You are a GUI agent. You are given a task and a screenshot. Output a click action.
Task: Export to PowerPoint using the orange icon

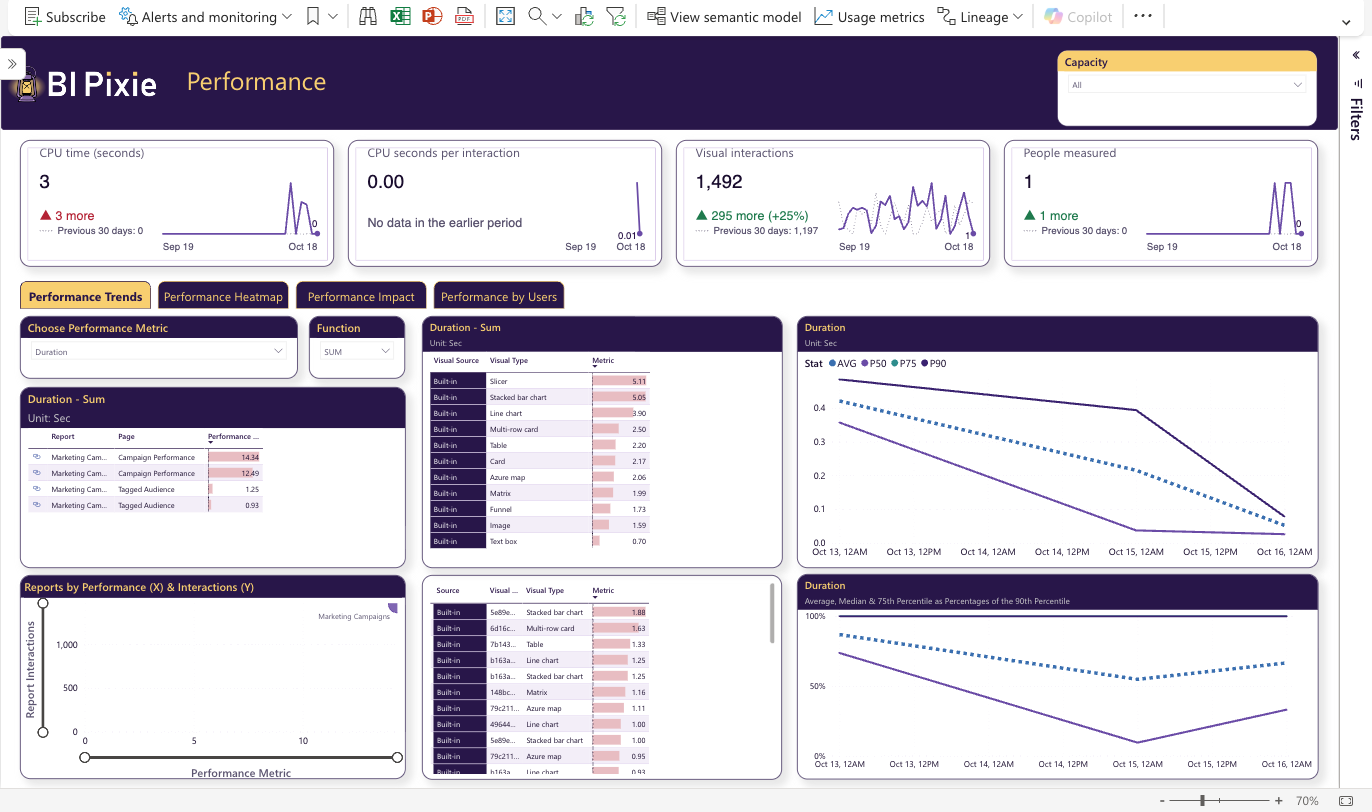pos(432,17)
